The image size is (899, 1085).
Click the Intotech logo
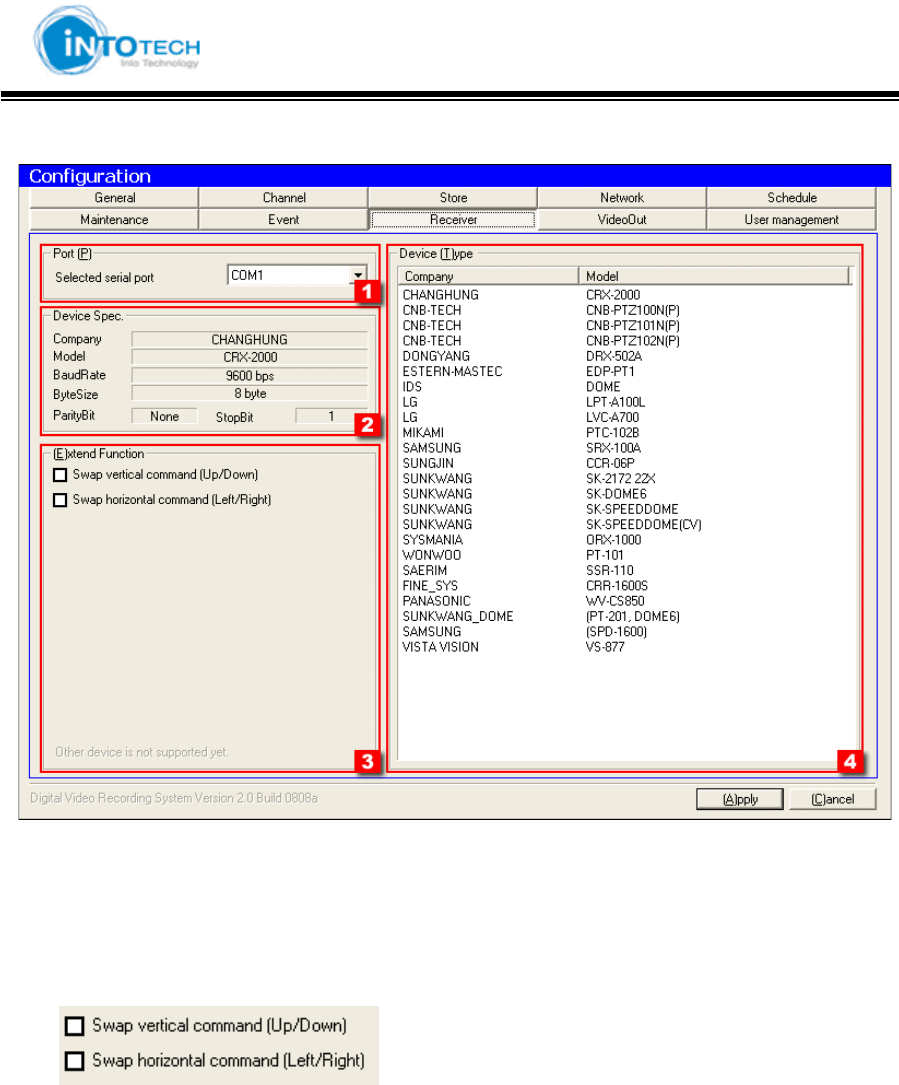[x=117, y=42]
